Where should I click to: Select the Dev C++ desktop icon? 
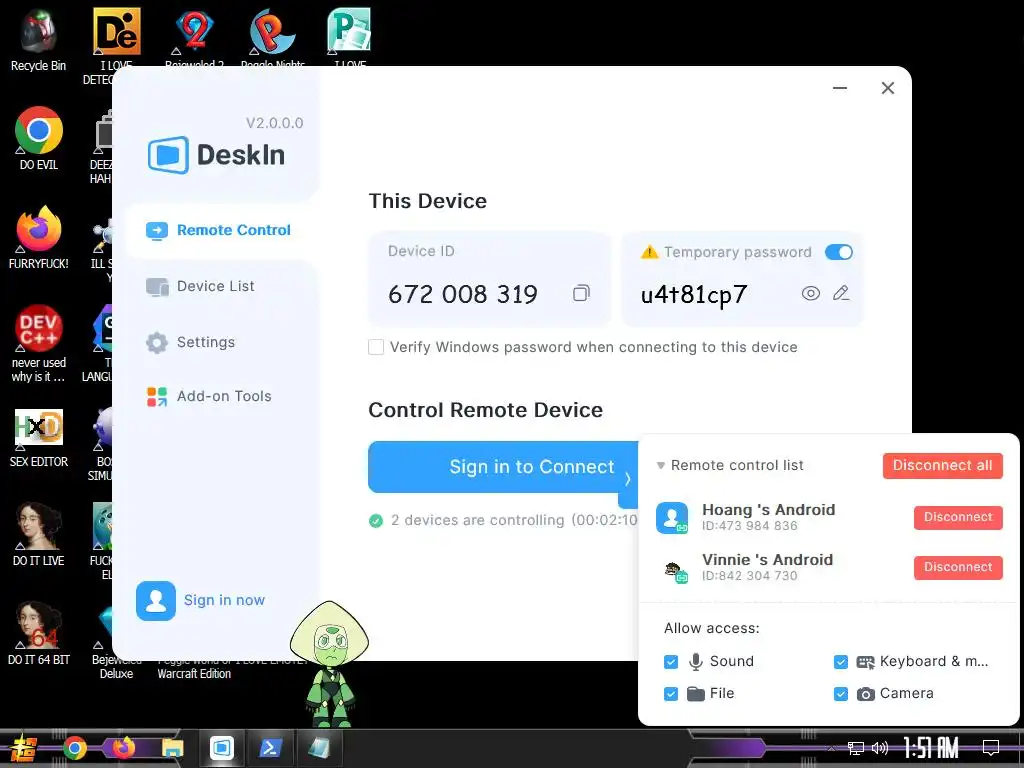coord(39,344)
